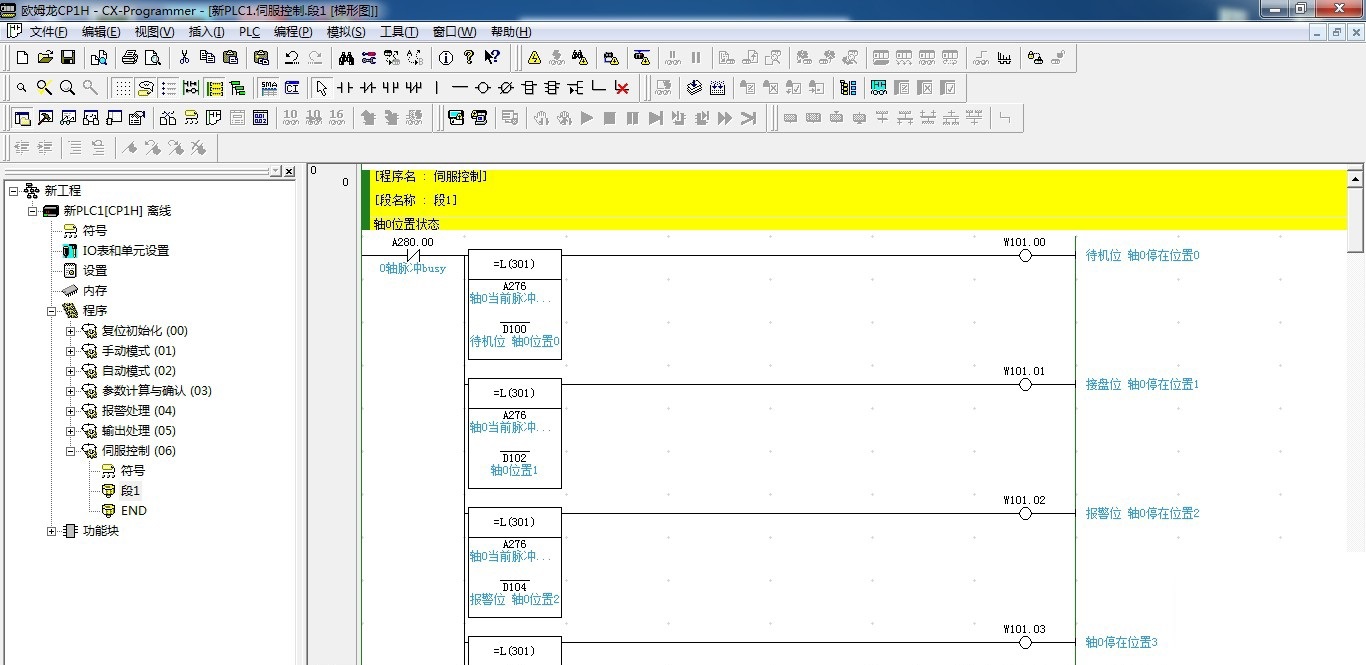The image size is (1366, 665).
Task: Toggle grid display in ladder view
Action: 122,88
